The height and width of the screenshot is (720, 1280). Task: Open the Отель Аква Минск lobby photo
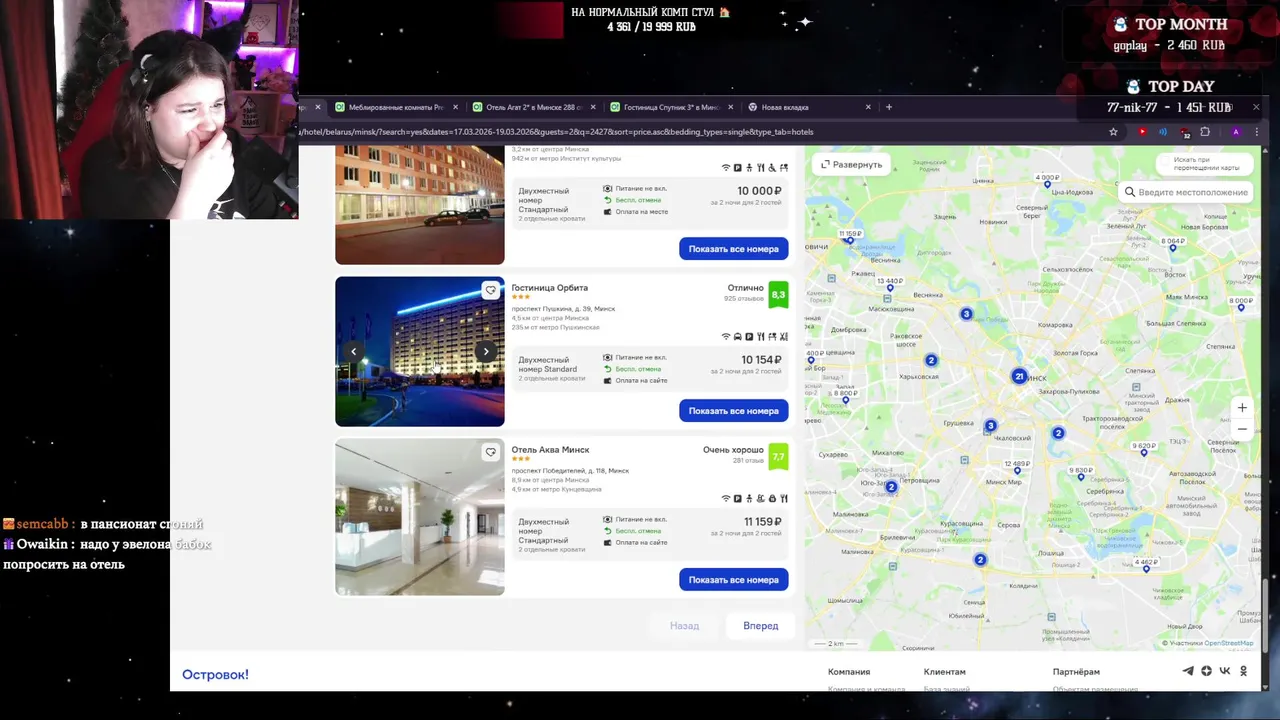tap(420, 517)
